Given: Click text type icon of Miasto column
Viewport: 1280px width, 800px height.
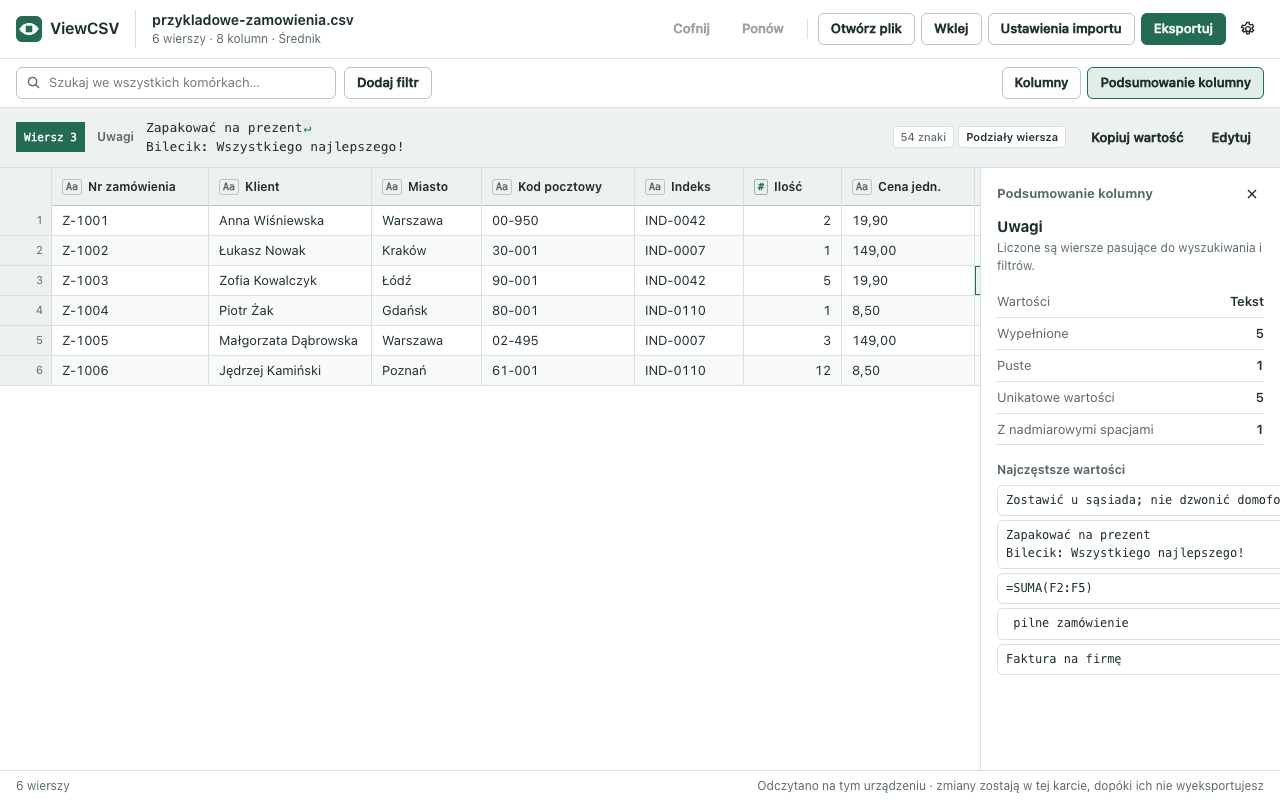Looking at the screenshot, I should tap(392, 186).
